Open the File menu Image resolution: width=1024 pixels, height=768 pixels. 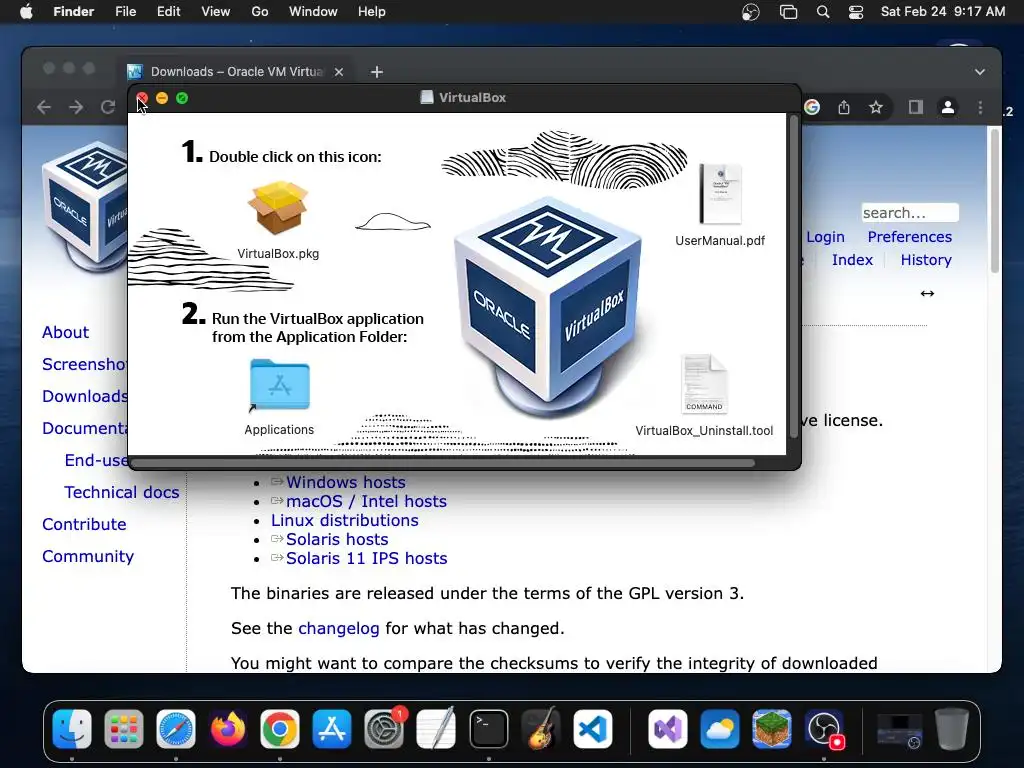[125, 12]
